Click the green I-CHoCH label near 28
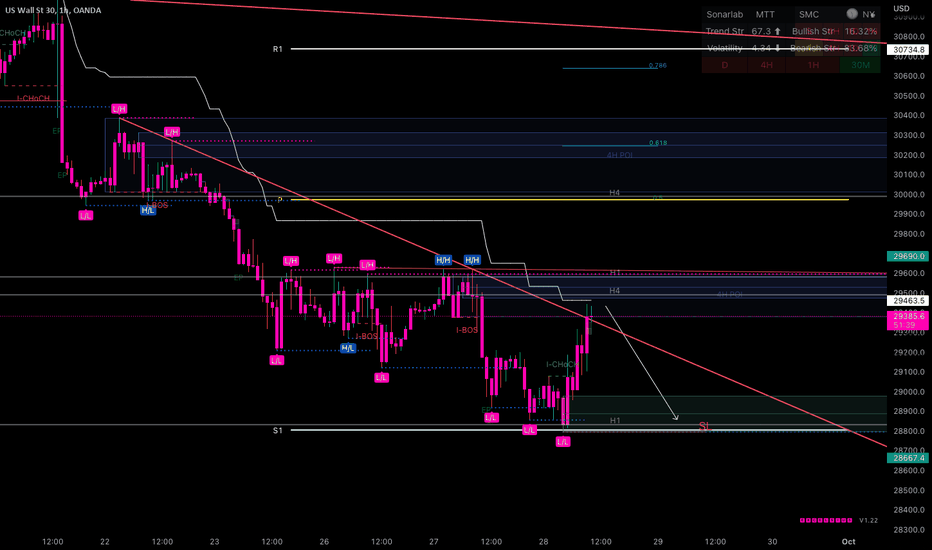The image size is (932, 550). point(561,364)
